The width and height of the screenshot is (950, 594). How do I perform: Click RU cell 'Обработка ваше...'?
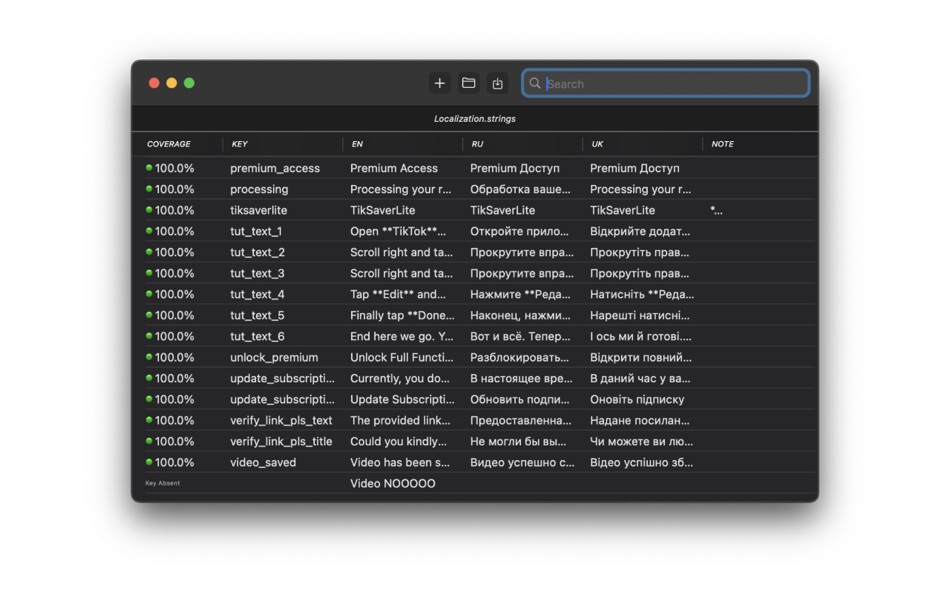[x=520, y=190]
